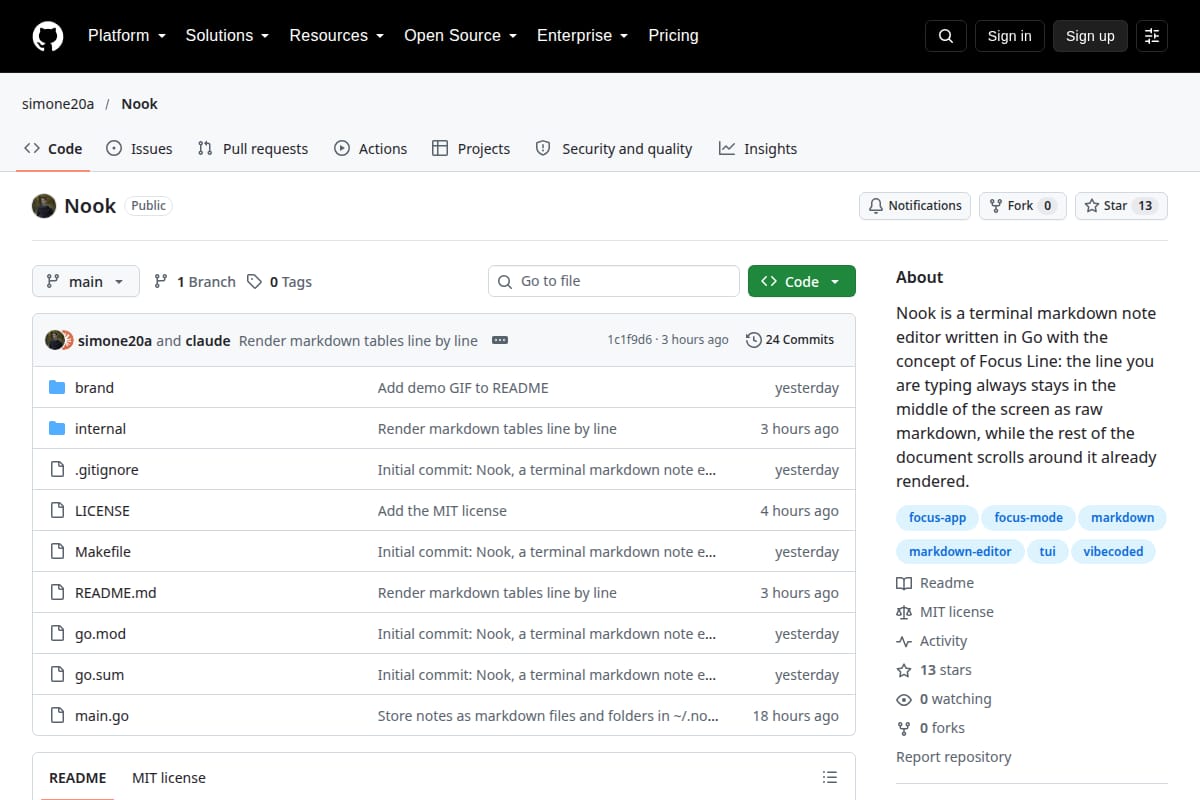Click the expand commit message ellipsis icon

click(x=500, y=340)
